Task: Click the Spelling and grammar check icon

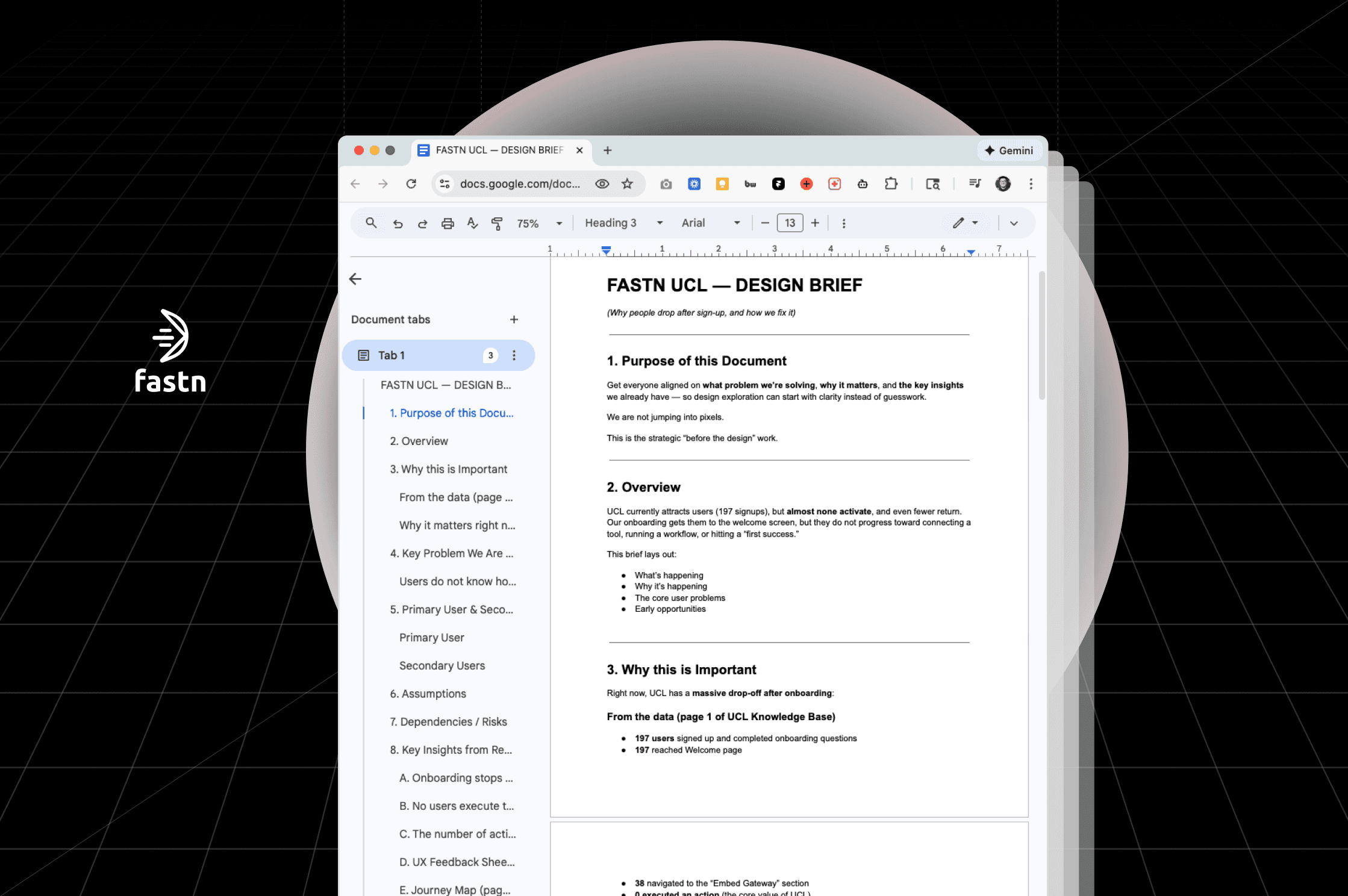Action: [472, 223]
